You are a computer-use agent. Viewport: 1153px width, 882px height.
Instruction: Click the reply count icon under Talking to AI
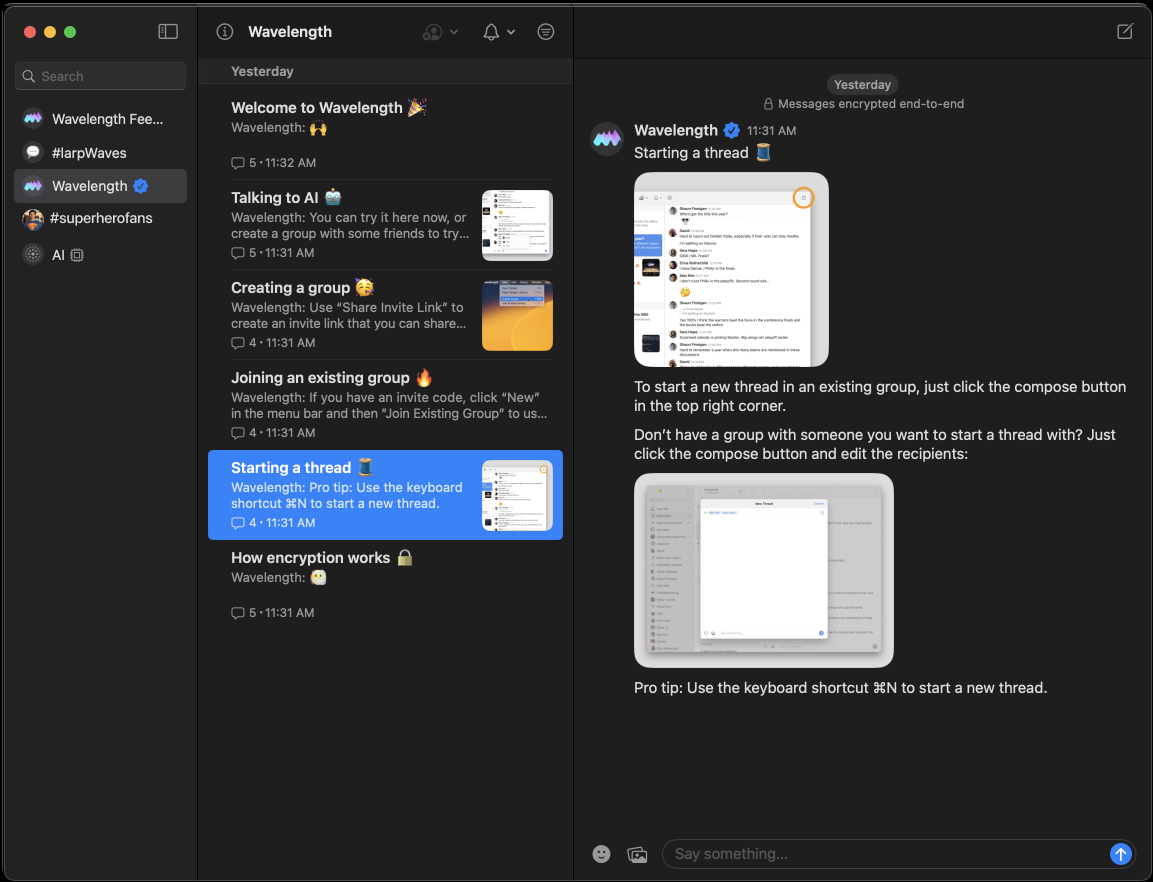(238, 253)
